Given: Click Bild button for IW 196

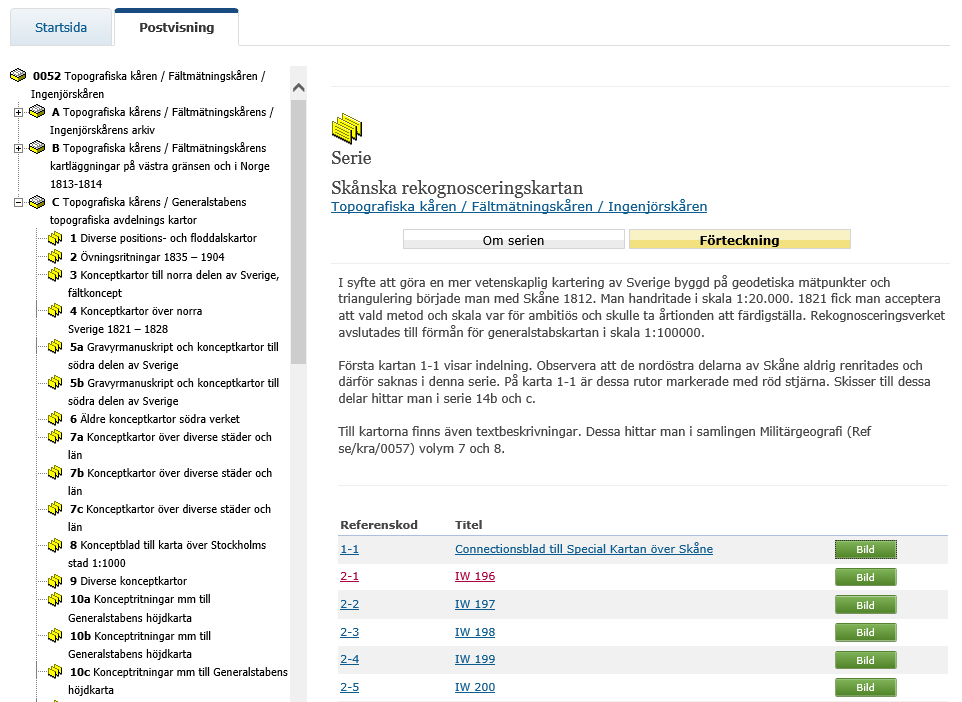Looking at the screenshot, I should (866, 577).
